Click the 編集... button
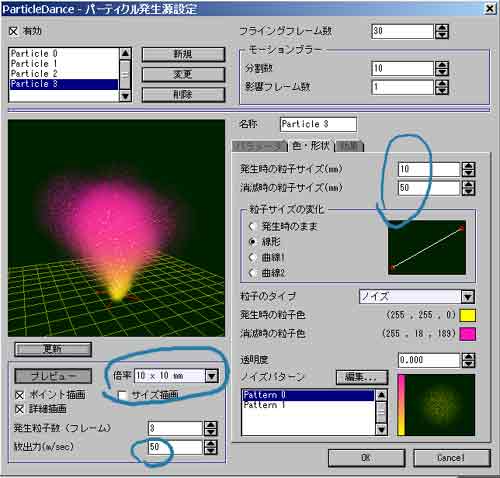Screen dimensions: 500x478 362,377
